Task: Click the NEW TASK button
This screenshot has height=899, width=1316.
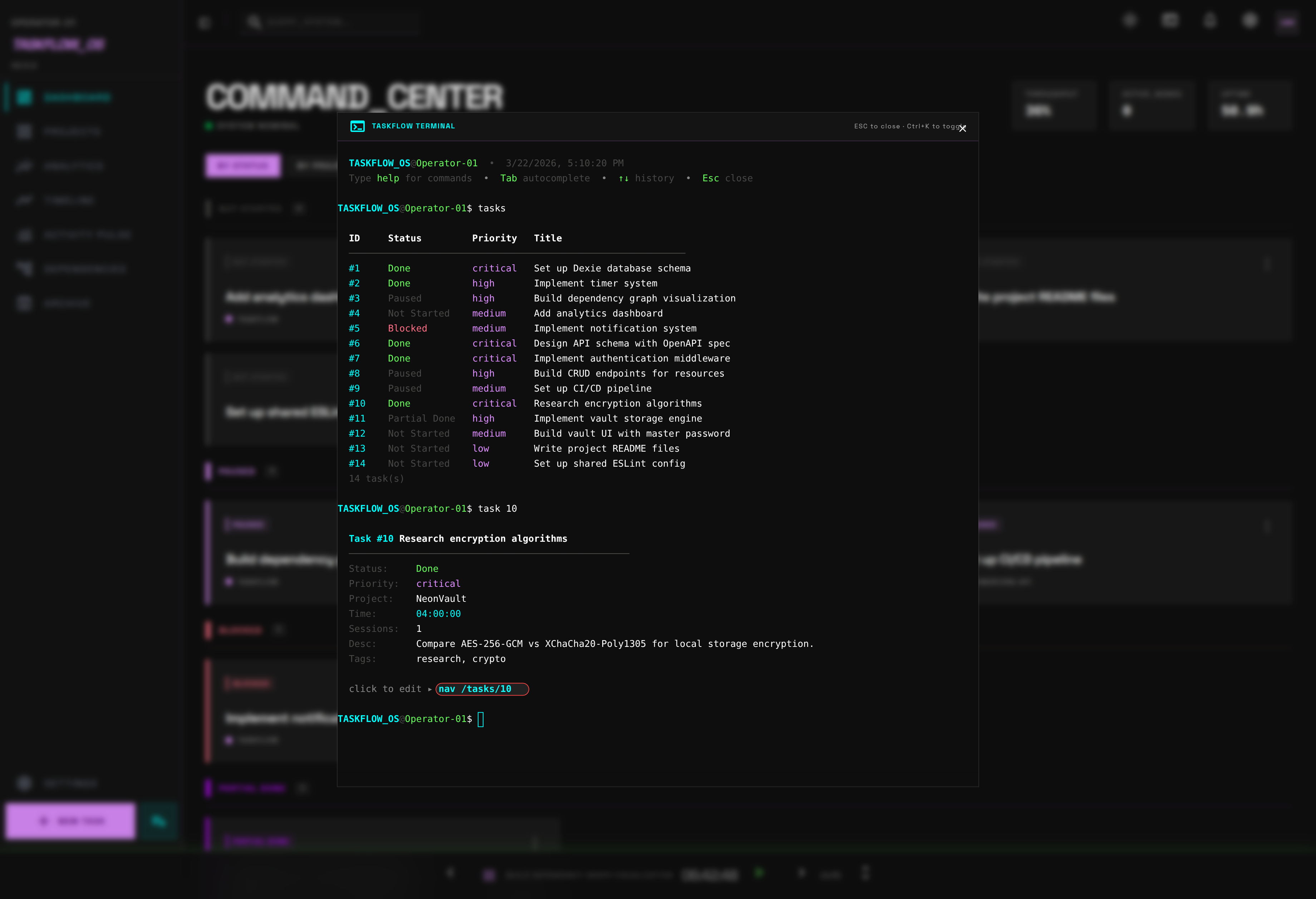Action: [x=70, y=821]
